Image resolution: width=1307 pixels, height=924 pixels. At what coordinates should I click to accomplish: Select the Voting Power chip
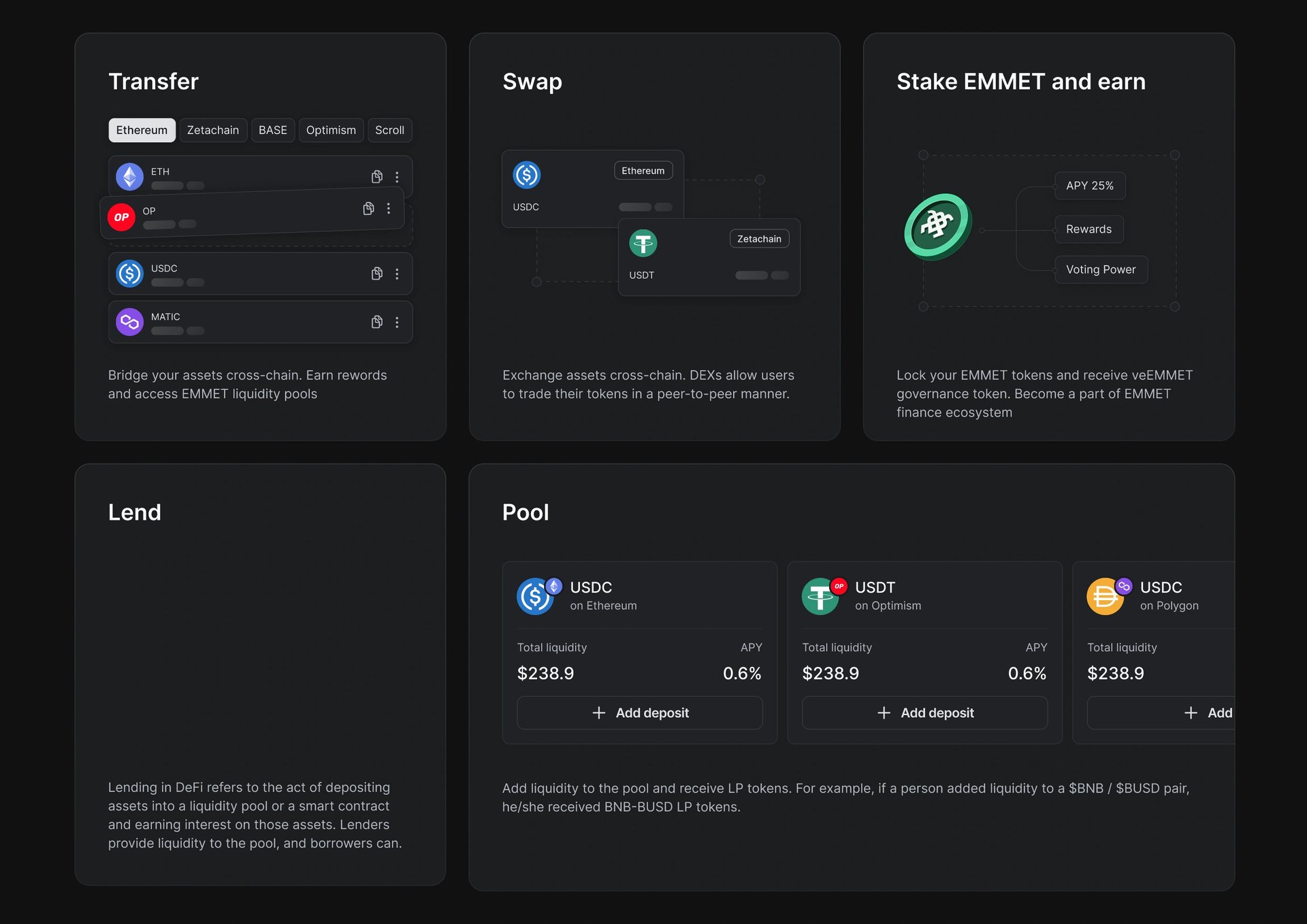[1101, 269]
